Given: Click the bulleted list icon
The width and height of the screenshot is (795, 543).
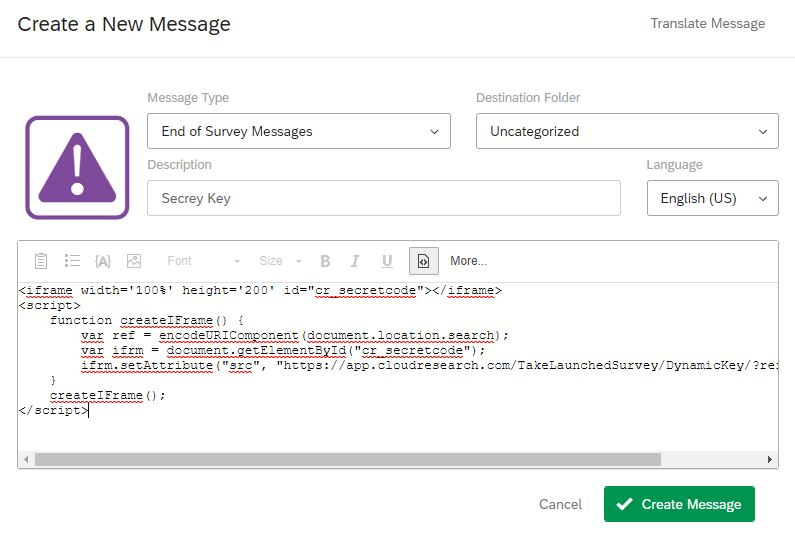Looking at the screenshot, I should pos(72,261).
